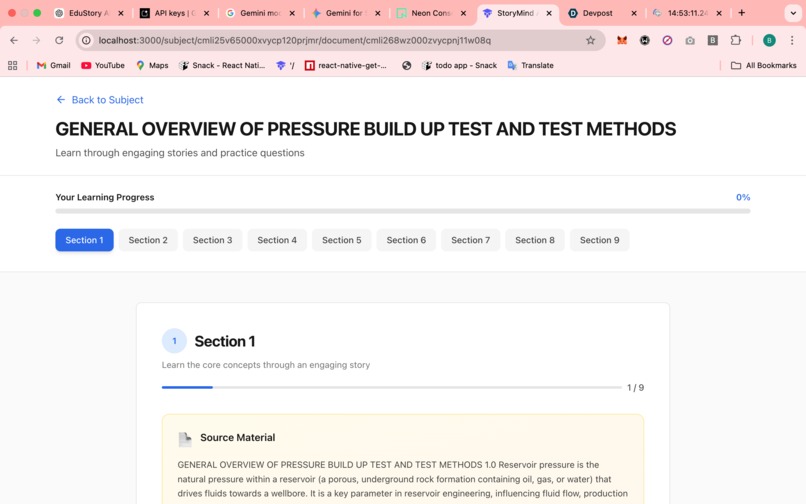
Task: Click the Your Learning Progress bar
Action: tap(403, 211)
